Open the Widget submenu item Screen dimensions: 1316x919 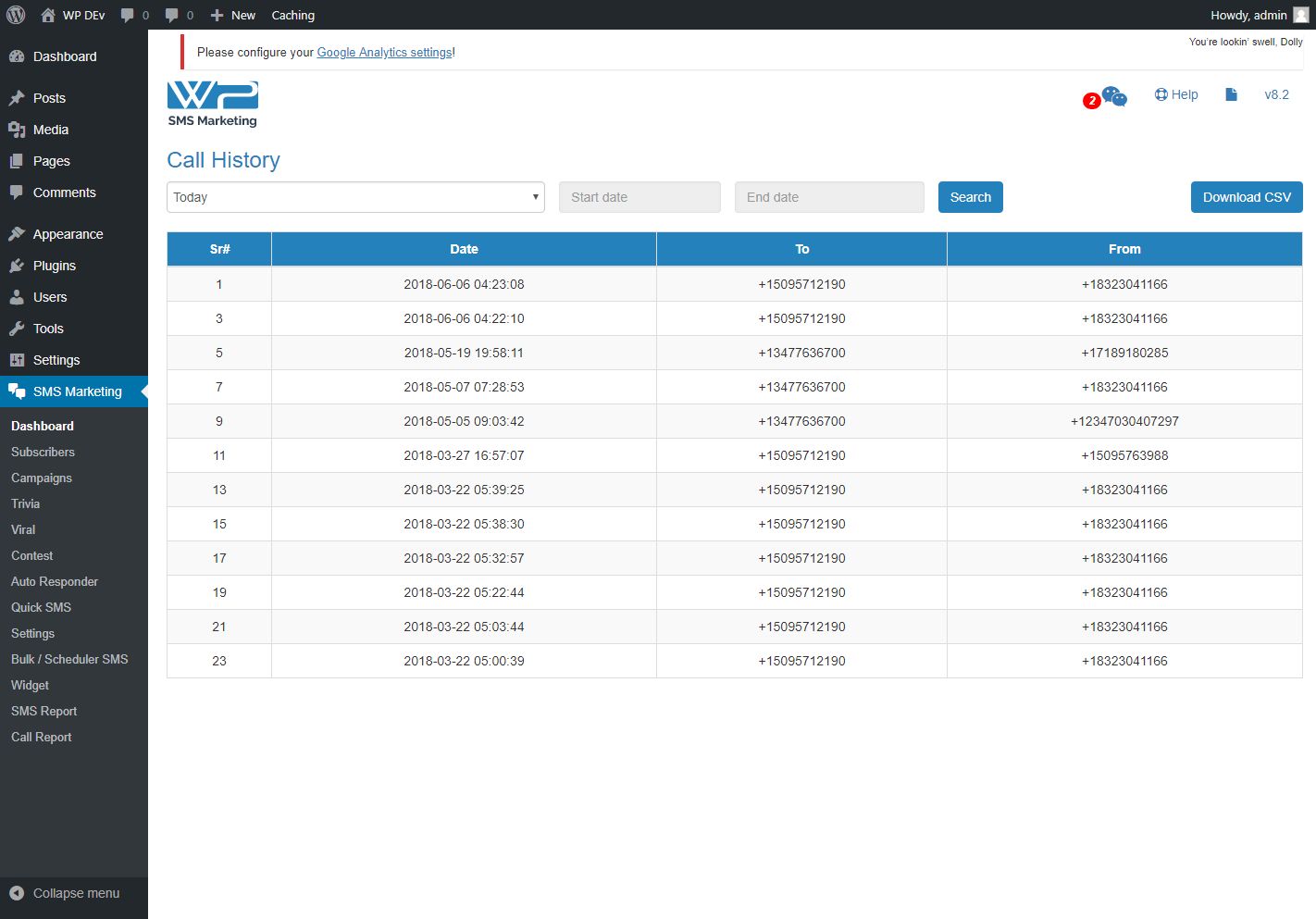point(30,685)
